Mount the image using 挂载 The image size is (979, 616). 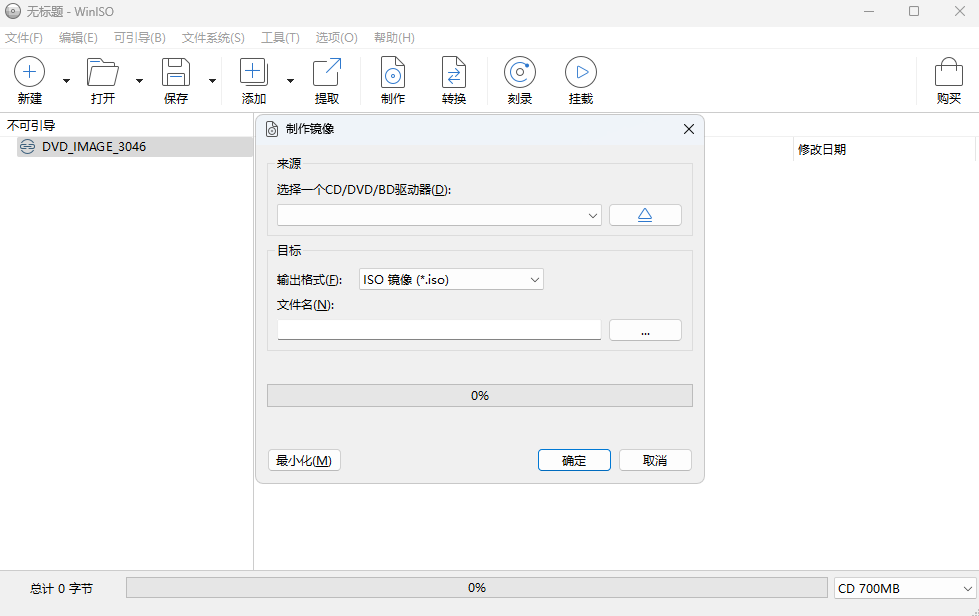click(581, 79)
